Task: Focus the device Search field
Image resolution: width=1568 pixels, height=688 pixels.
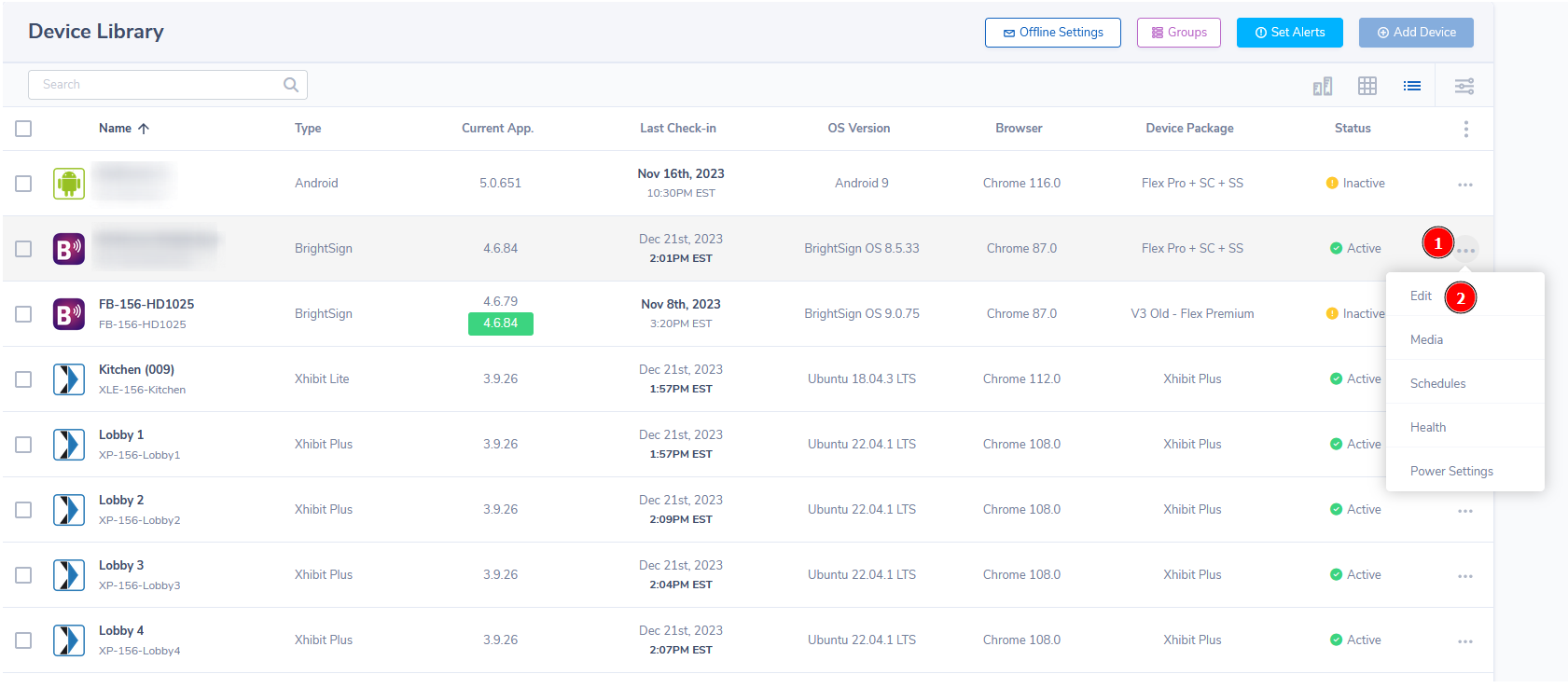Action: point(168,85)
